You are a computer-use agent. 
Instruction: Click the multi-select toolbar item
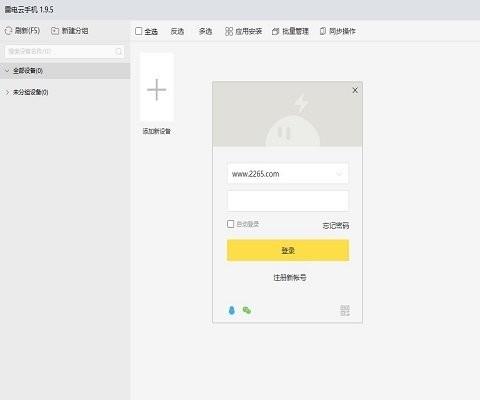point(205,31)
